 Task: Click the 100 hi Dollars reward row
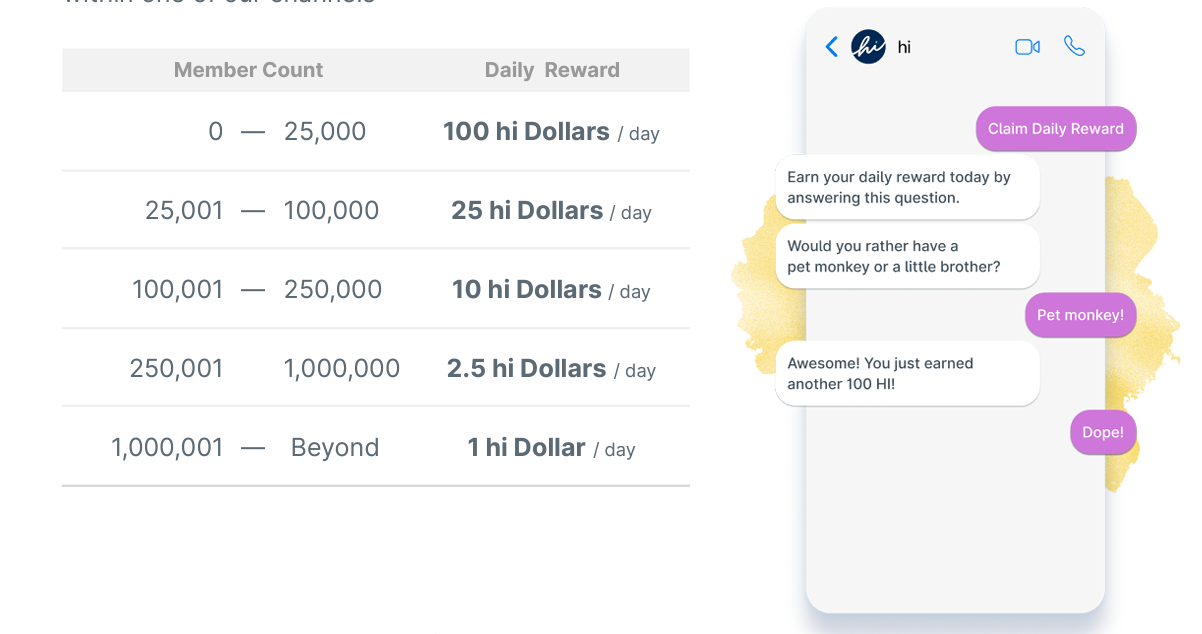coord(376,132)
